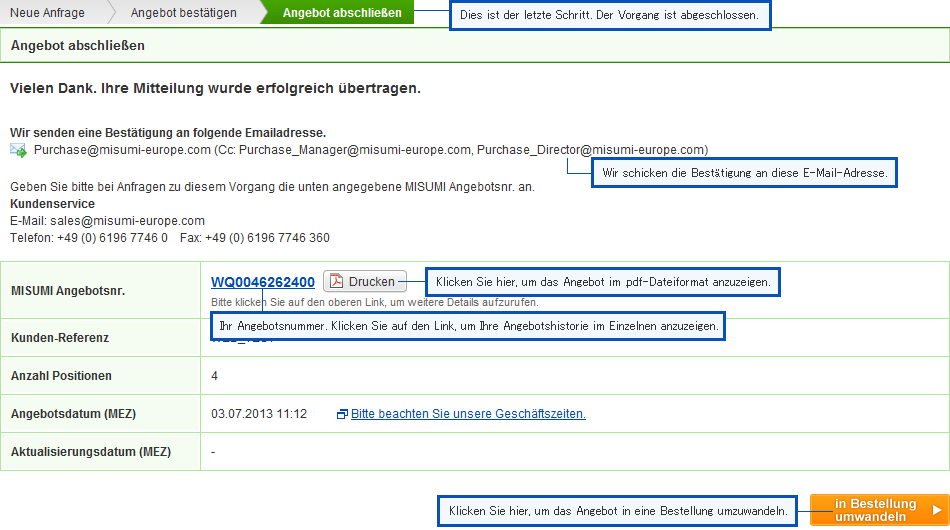Click the PDF icon on Drucken button
This screenshot has width=950, height=530.
pos(336,282)
